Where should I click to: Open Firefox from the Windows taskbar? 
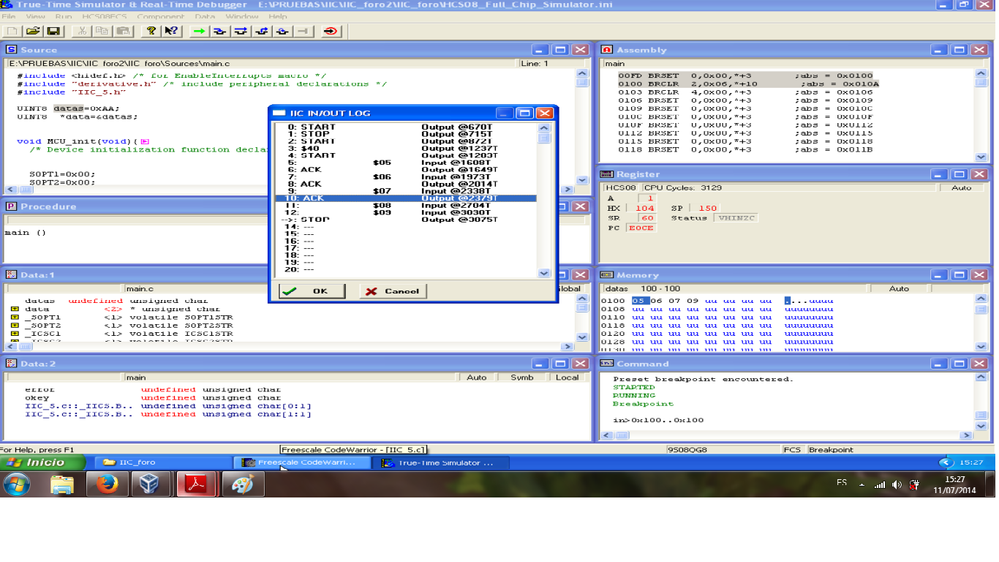tap(106, 485)
